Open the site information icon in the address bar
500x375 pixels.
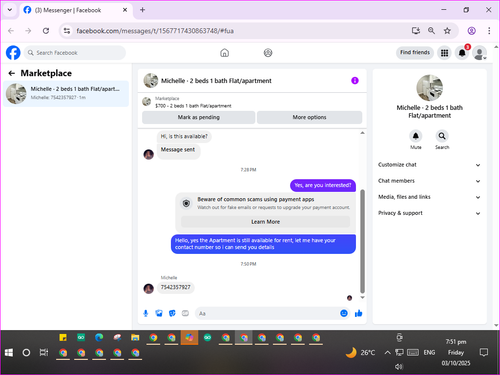click(x=67, y=31)
